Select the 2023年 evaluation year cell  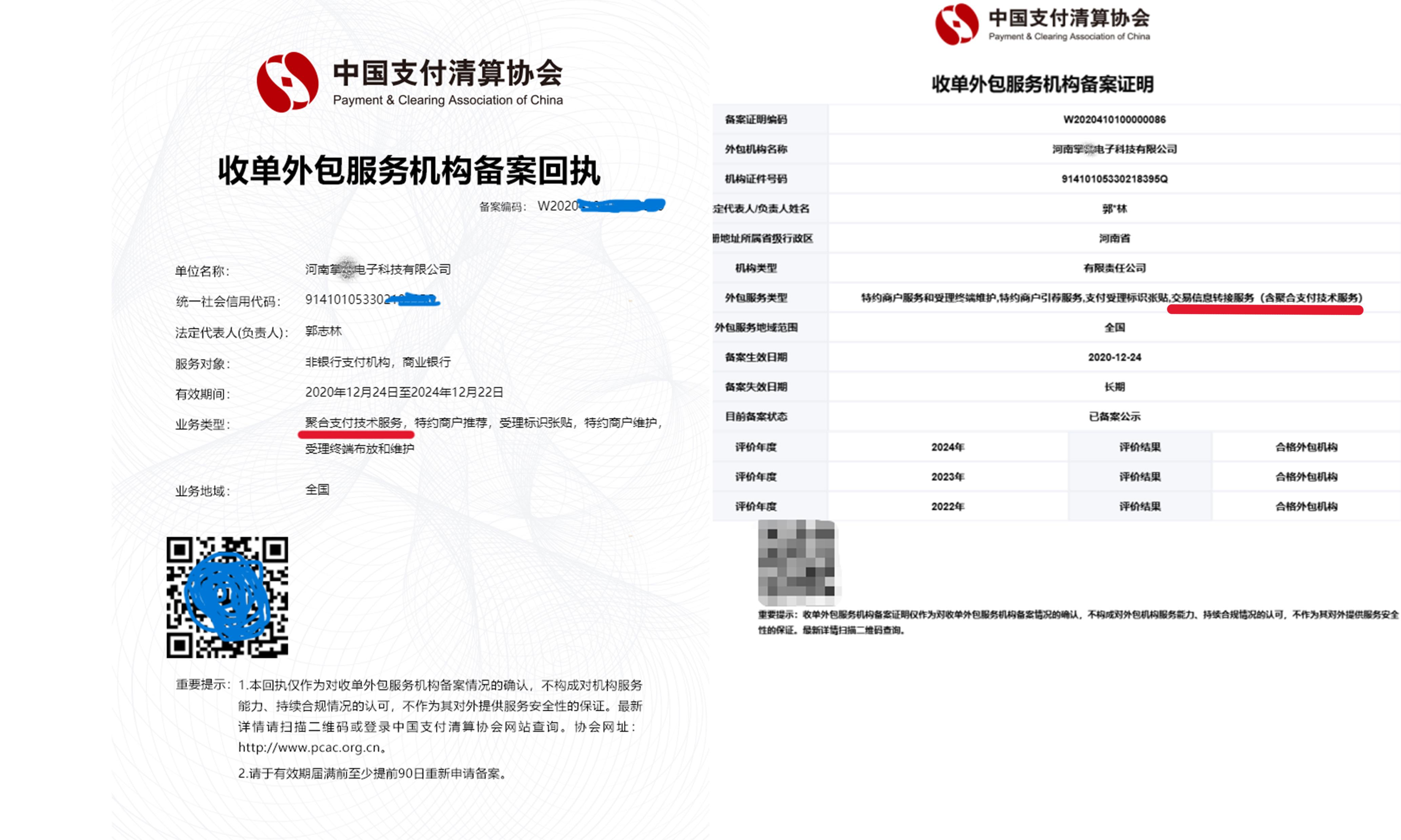pyautogui.click(x=948, y=477)
